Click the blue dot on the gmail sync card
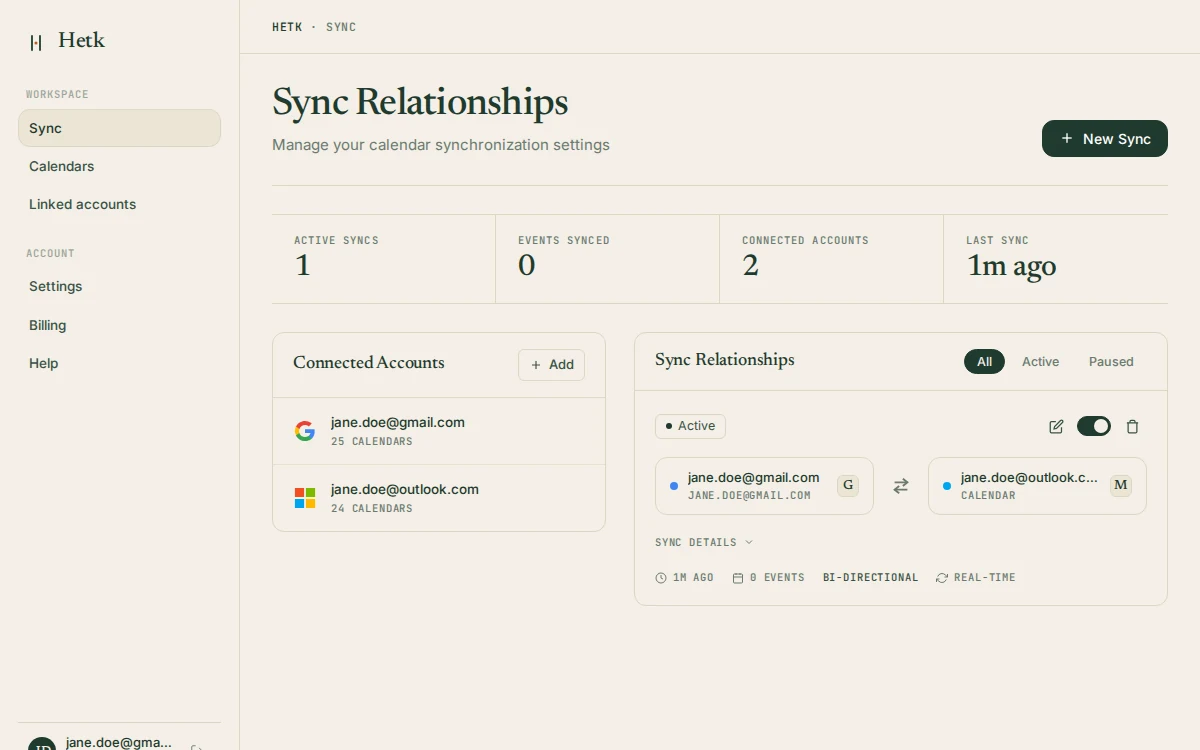Viewport: 1200px width, 750px height. click(x=674, y=486)
